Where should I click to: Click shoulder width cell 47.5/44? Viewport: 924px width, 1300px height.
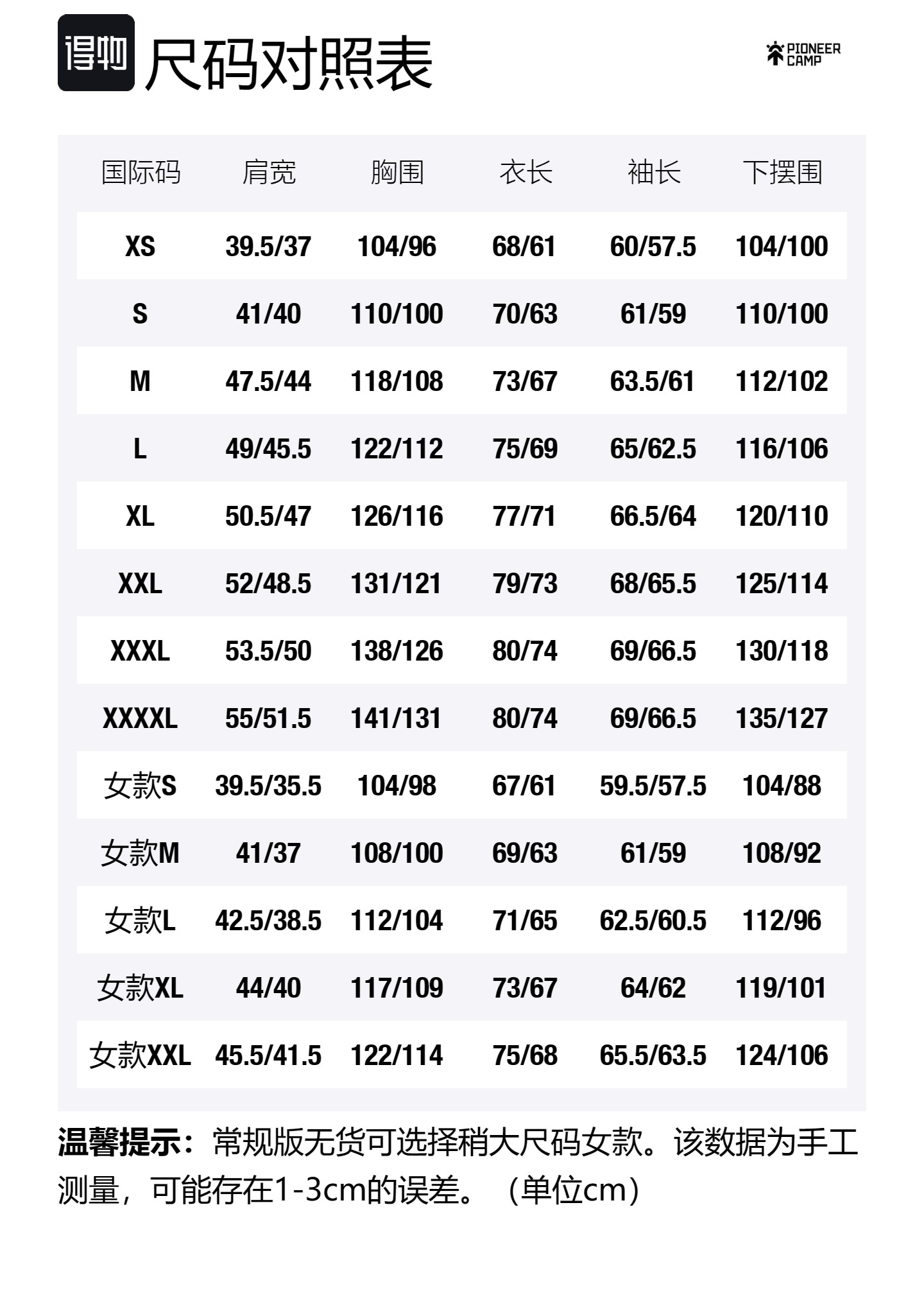268,381
